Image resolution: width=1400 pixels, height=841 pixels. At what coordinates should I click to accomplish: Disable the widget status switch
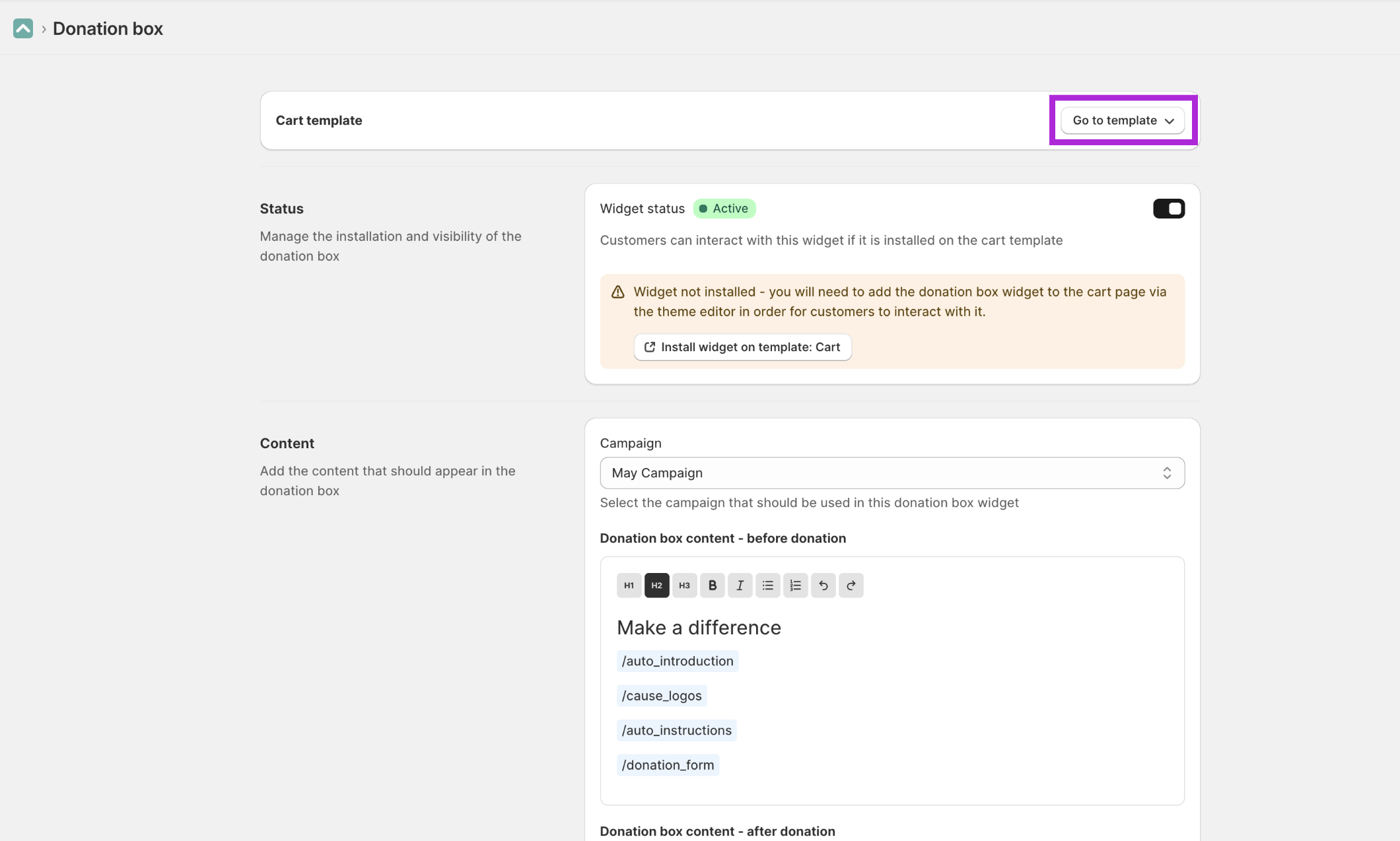point(1168,209)
